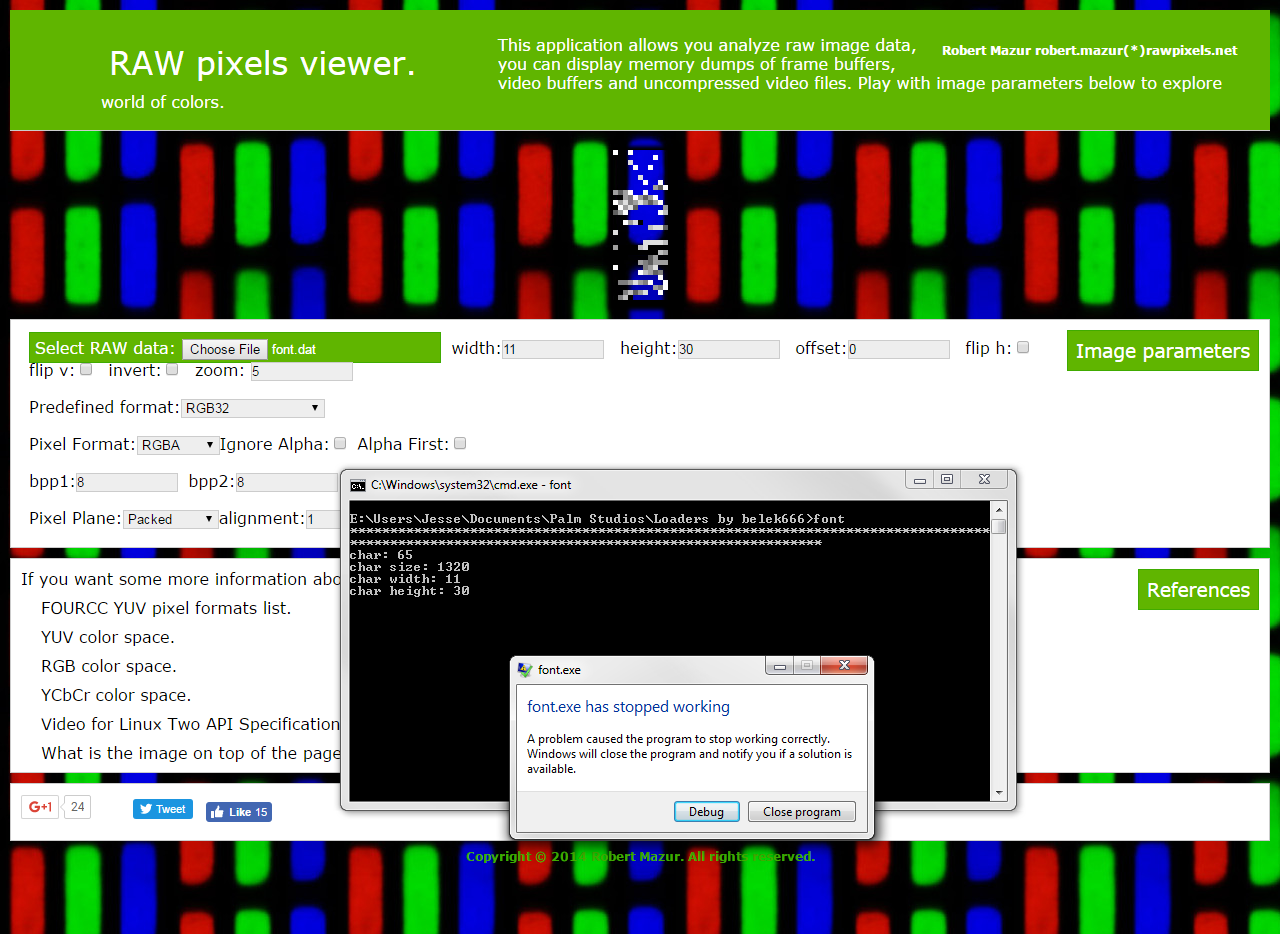Click the zoom value field
1280x934 pixels.
[x=301, y=371]
